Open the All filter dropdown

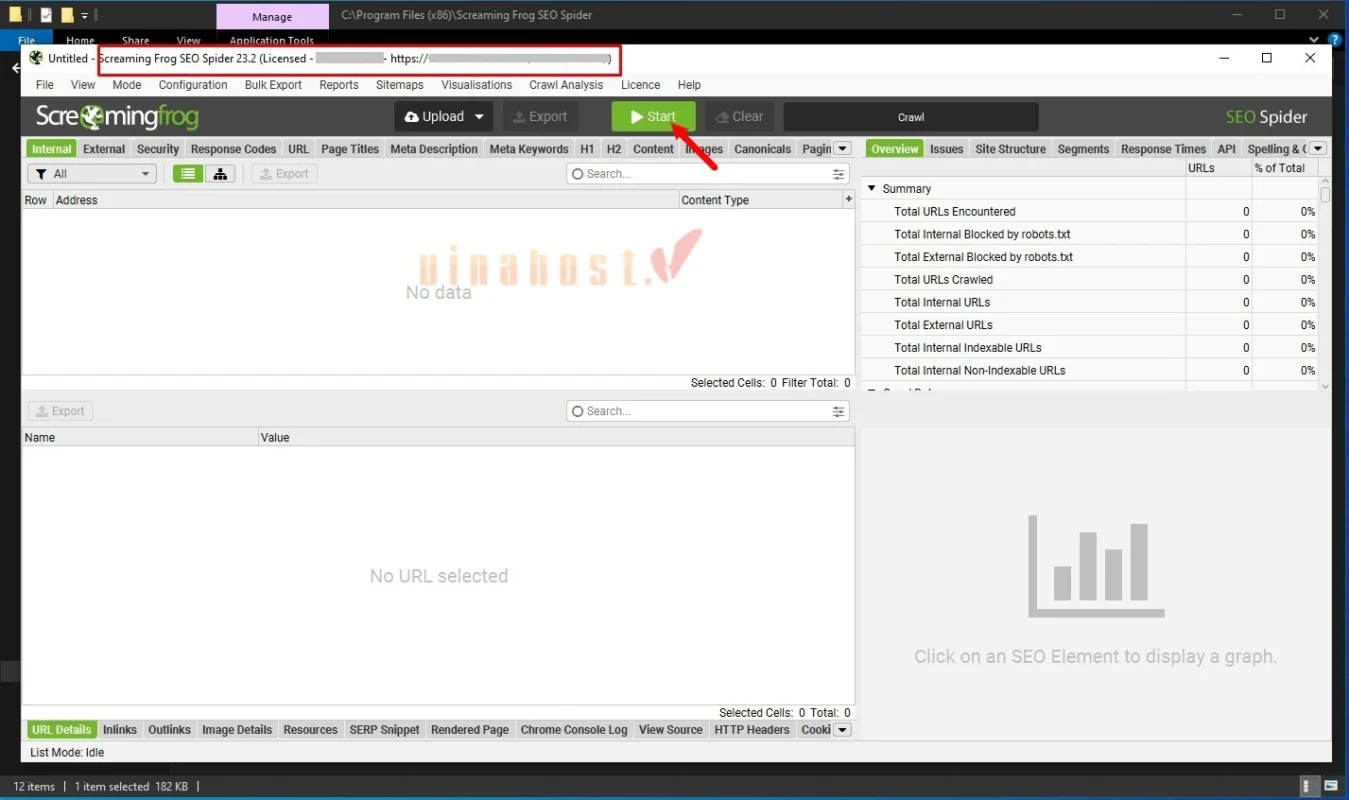click(92, 174)
